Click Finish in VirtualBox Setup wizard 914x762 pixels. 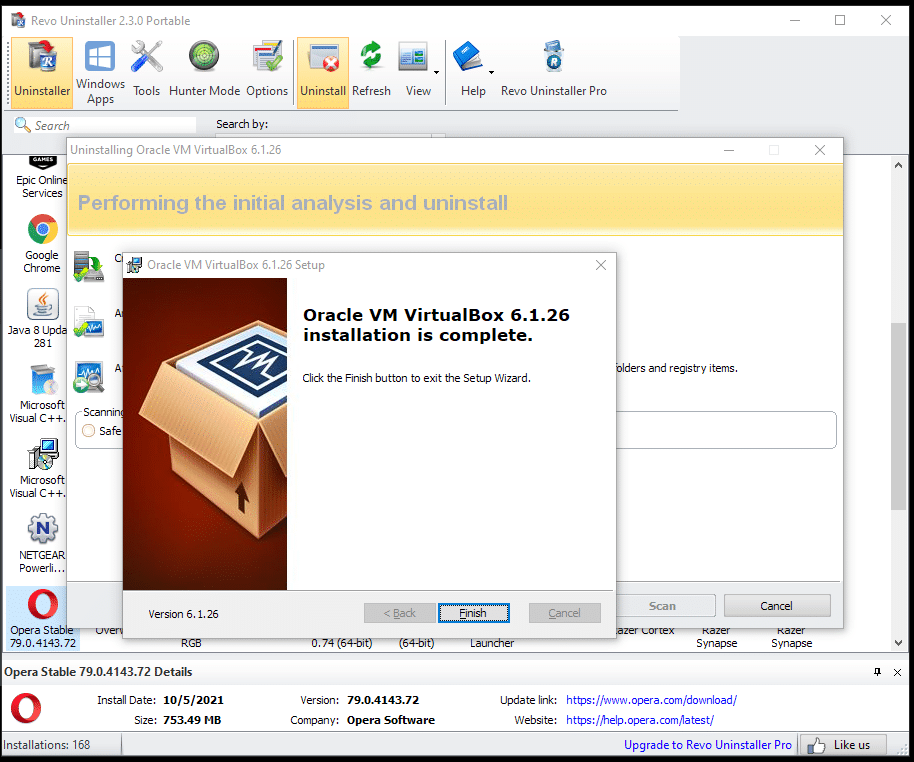click(x=473, y=613)
